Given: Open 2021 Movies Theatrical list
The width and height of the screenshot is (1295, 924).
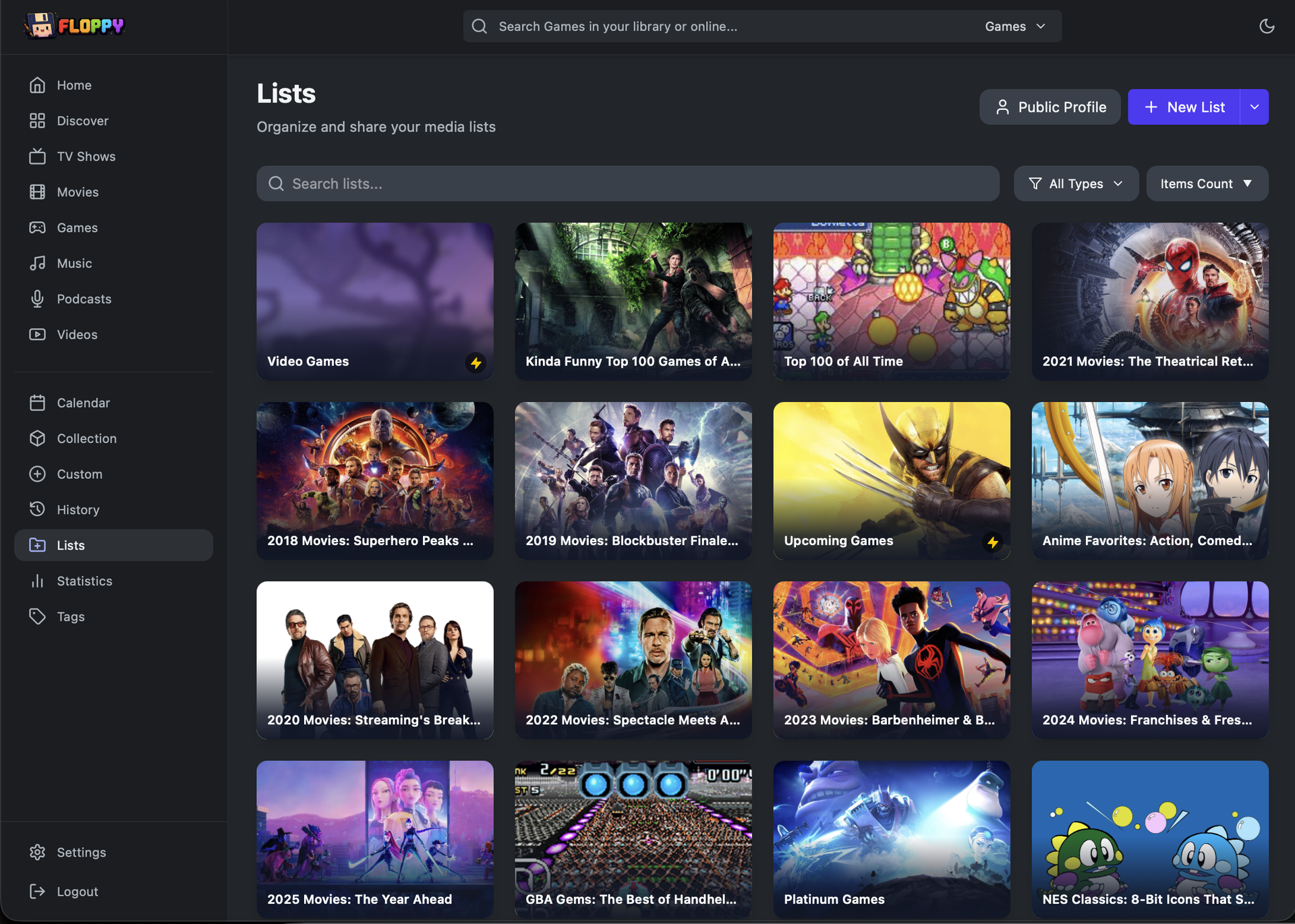Looking at the screenshot, I should pyautogui.click(x=1150, y=301).
